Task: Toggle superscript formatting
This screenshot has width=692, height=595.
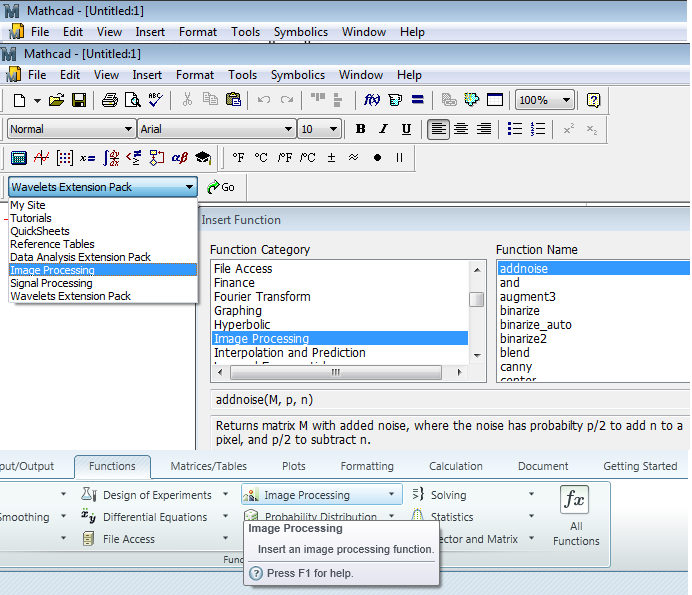Action: [569, 129]
